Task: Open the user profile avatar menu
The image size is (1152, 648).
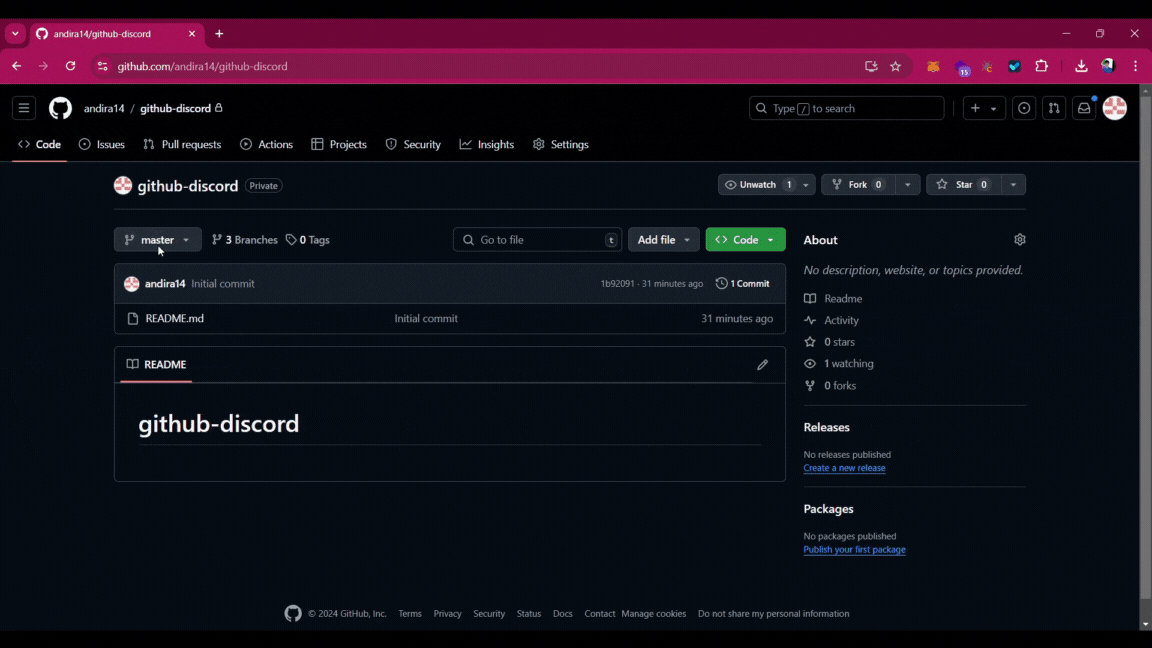Action: tap(1115, 108)
